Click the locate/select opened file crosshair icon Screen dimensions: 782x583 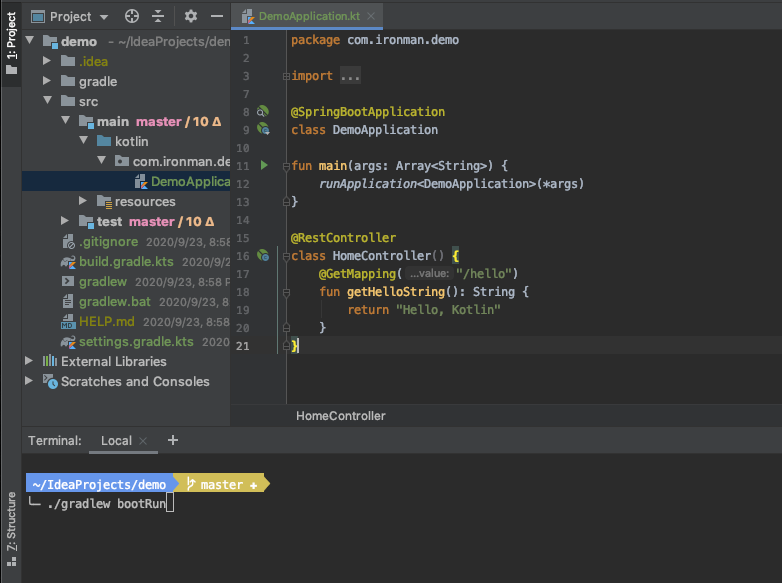pos(132,17)
